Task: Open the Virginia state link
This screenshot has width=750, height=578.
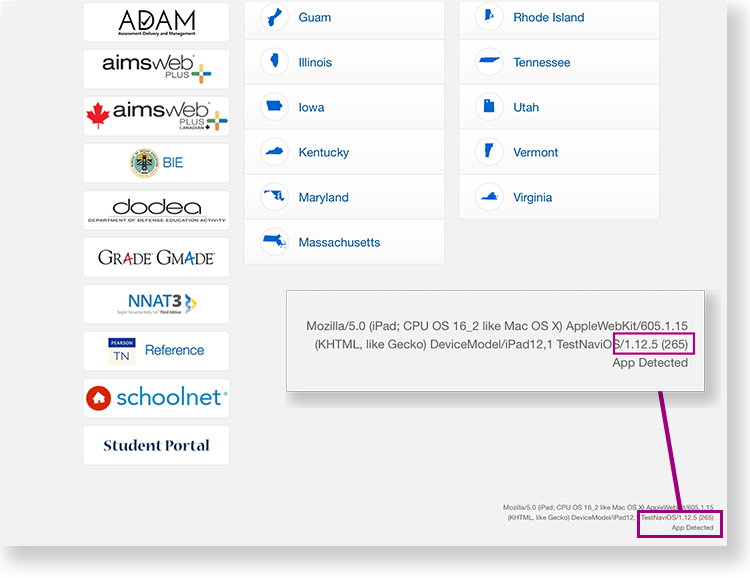Action: pyautogui.click(x=532, y=197)
